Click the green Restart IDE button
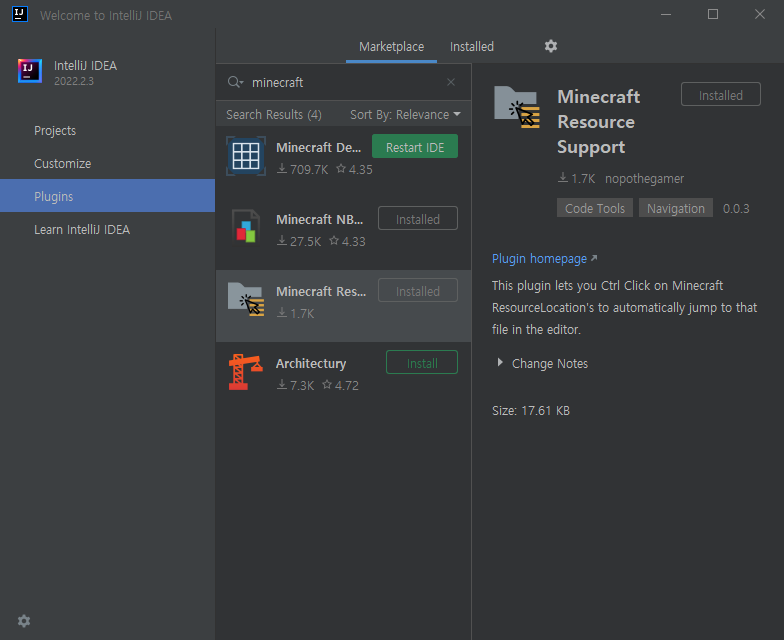784x640 pixels. 414,146
